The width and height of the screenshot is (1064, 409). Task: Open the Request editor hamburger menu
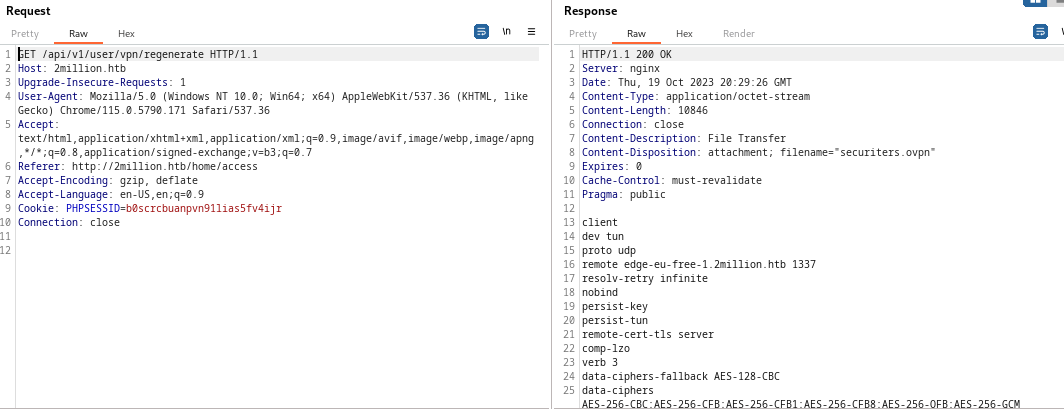coord(531,32)
